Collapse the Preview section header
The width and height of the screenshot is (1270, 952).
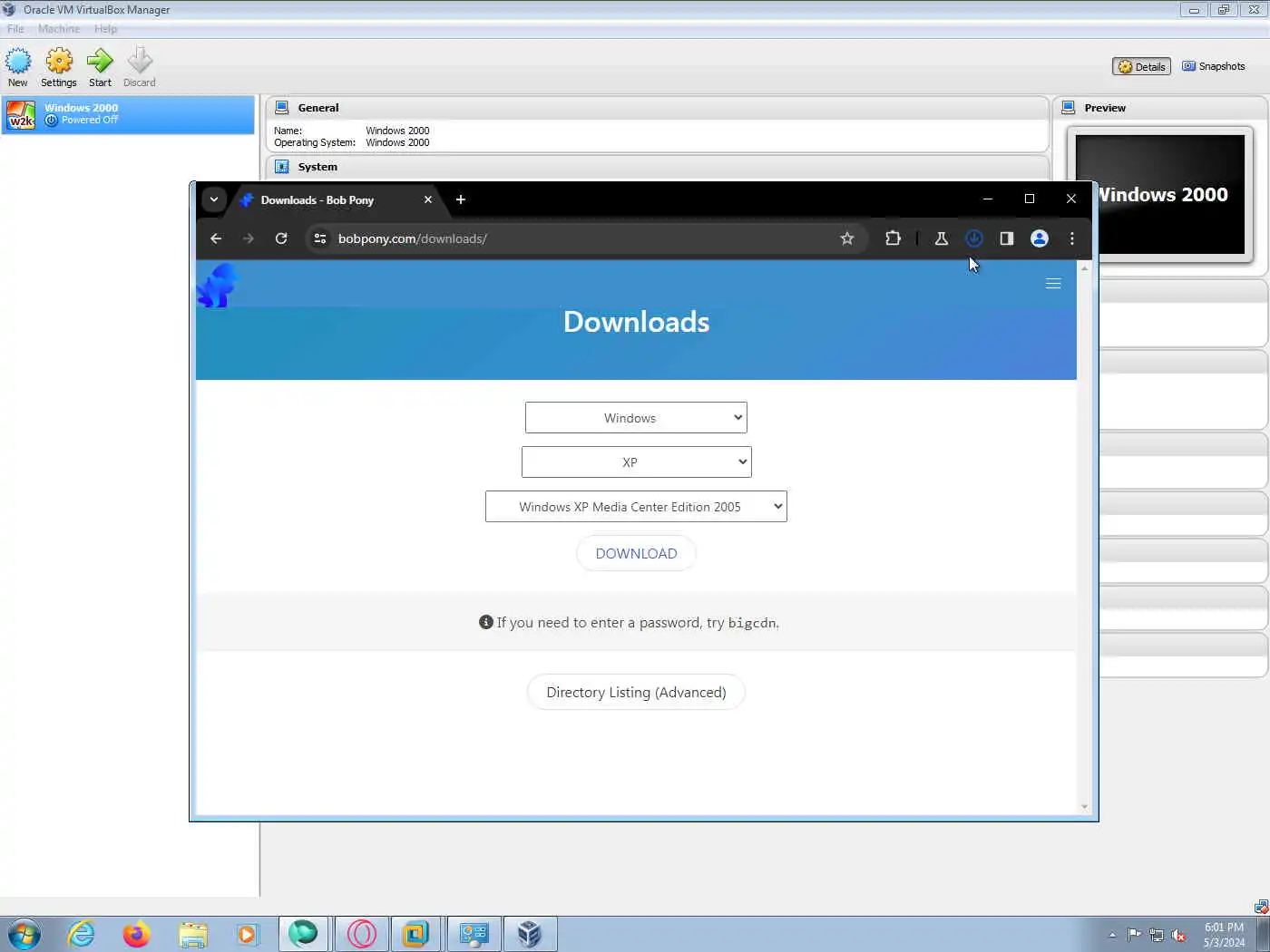tap(1160, 108)
